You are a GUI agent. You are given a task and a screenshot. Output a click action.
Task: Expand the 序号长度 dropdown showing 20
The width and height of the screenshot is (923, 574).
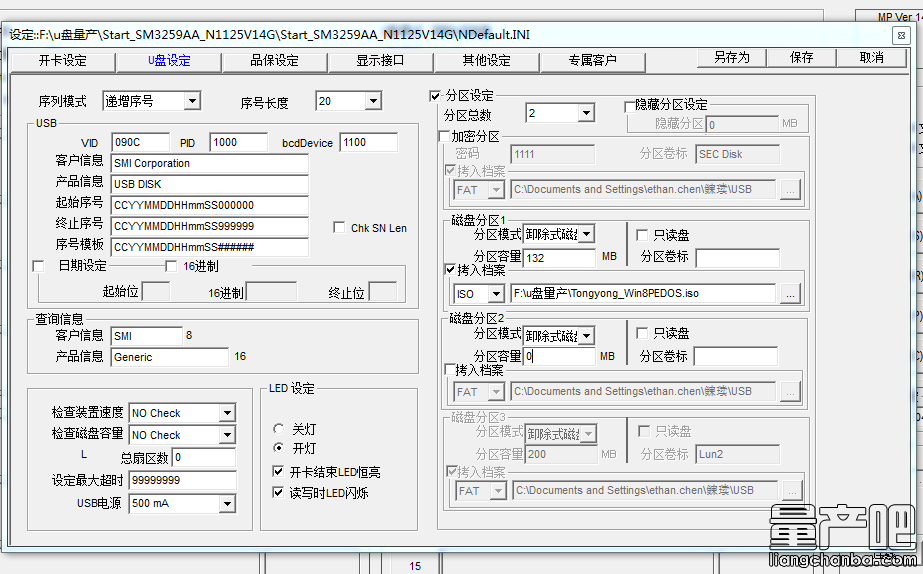(373, 101)
